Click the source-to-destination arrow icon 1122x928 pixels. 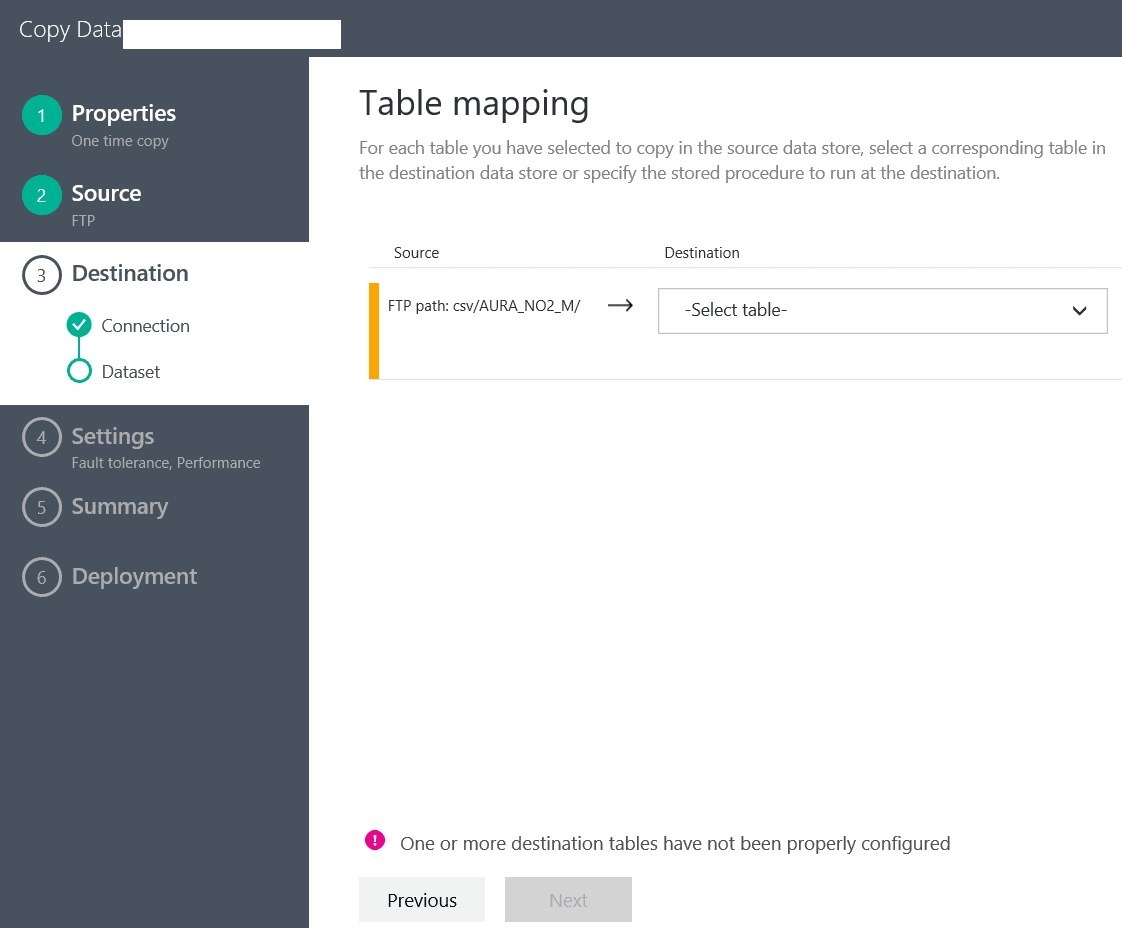(x=620, y=306)
